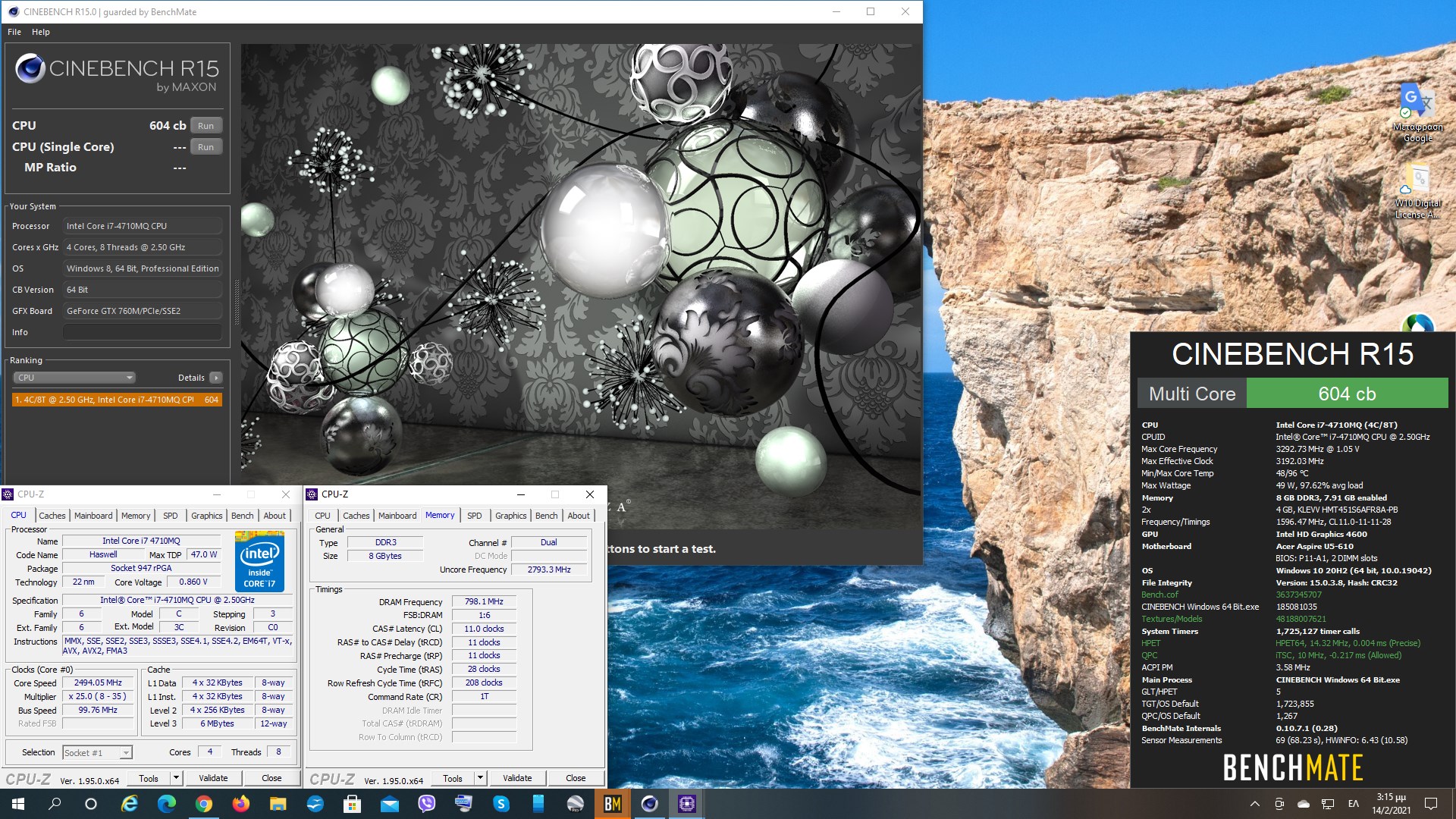Screen dimensions: 1456x819
Task: Open Bench tab in left CPU-Z window
Action: tap(243, 516)
